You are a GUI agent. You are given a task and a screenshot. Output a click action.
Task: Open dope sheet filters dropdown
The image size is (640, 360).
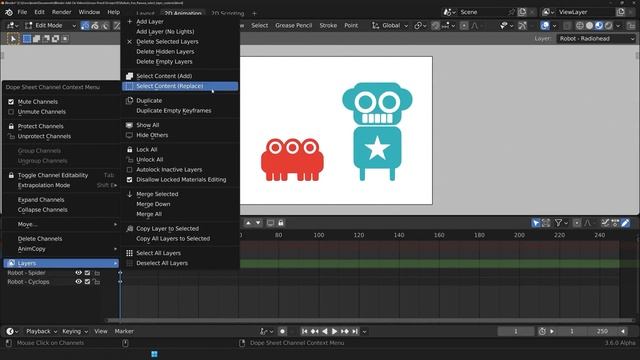tap(561, 223)
